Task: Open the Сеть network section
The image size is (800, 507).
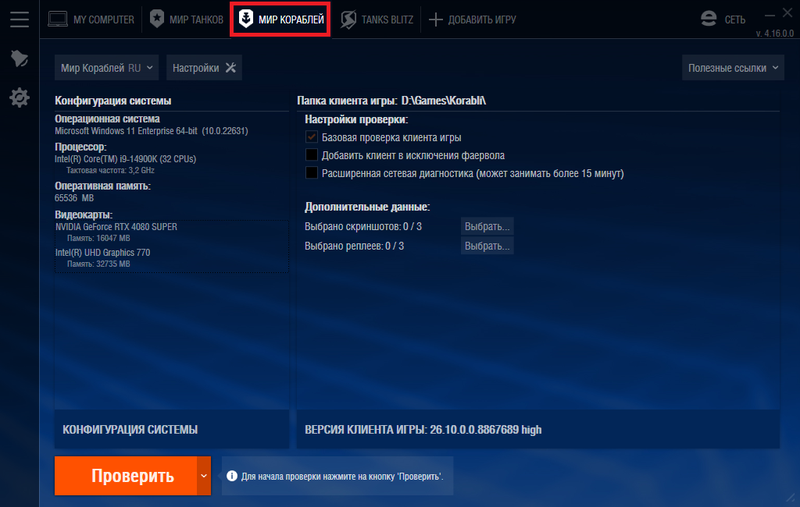Action: click(723, 19)
